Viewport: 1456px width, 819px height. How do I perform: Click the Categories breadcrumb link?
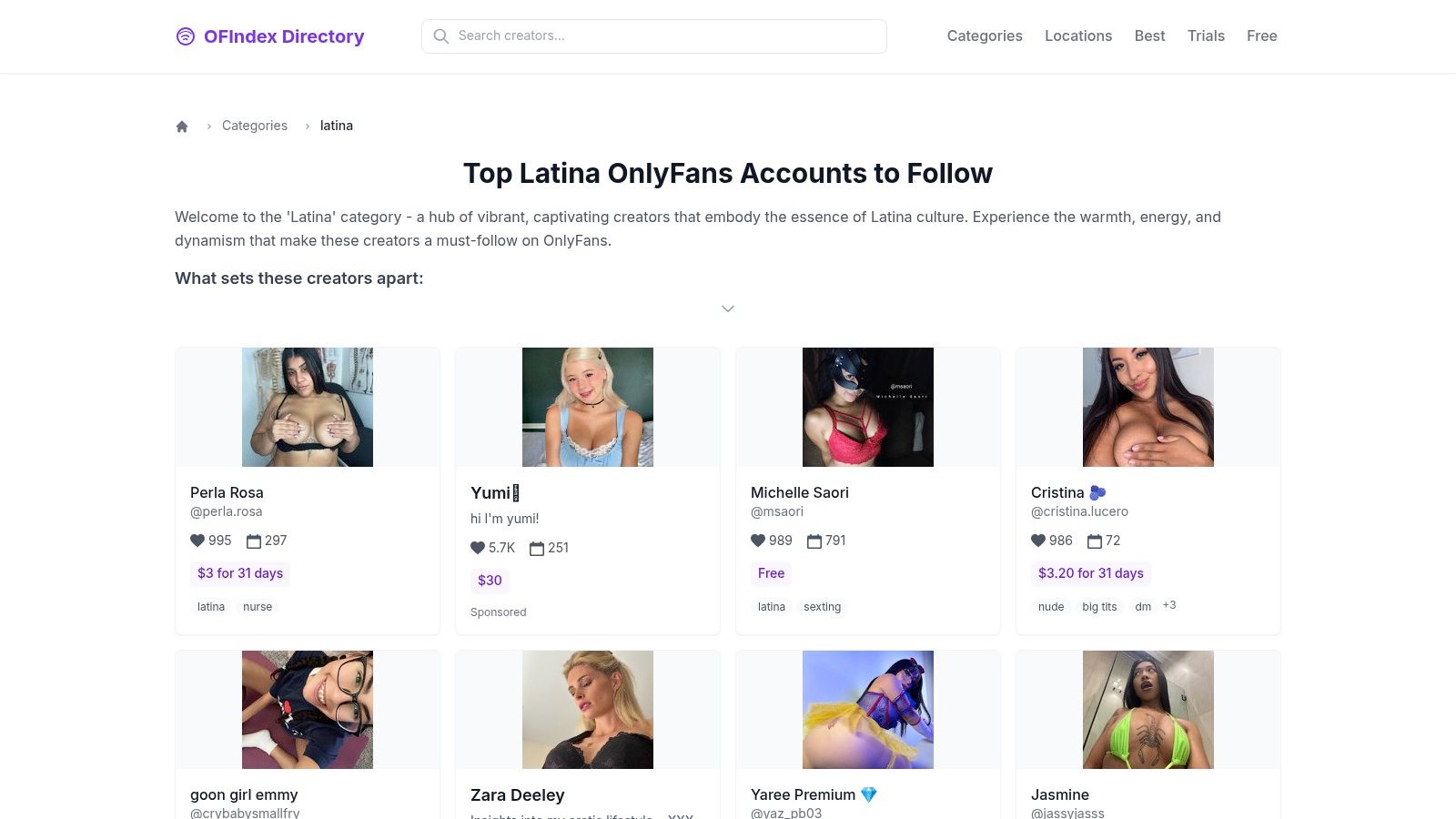(255, 126)
